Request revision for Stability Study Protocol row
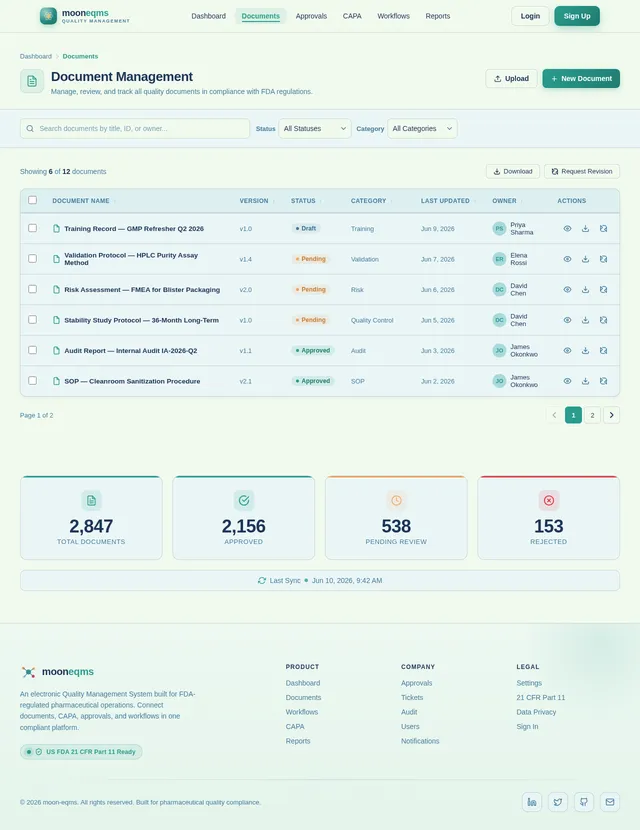 pyautogui.click(x=603, y=320)
